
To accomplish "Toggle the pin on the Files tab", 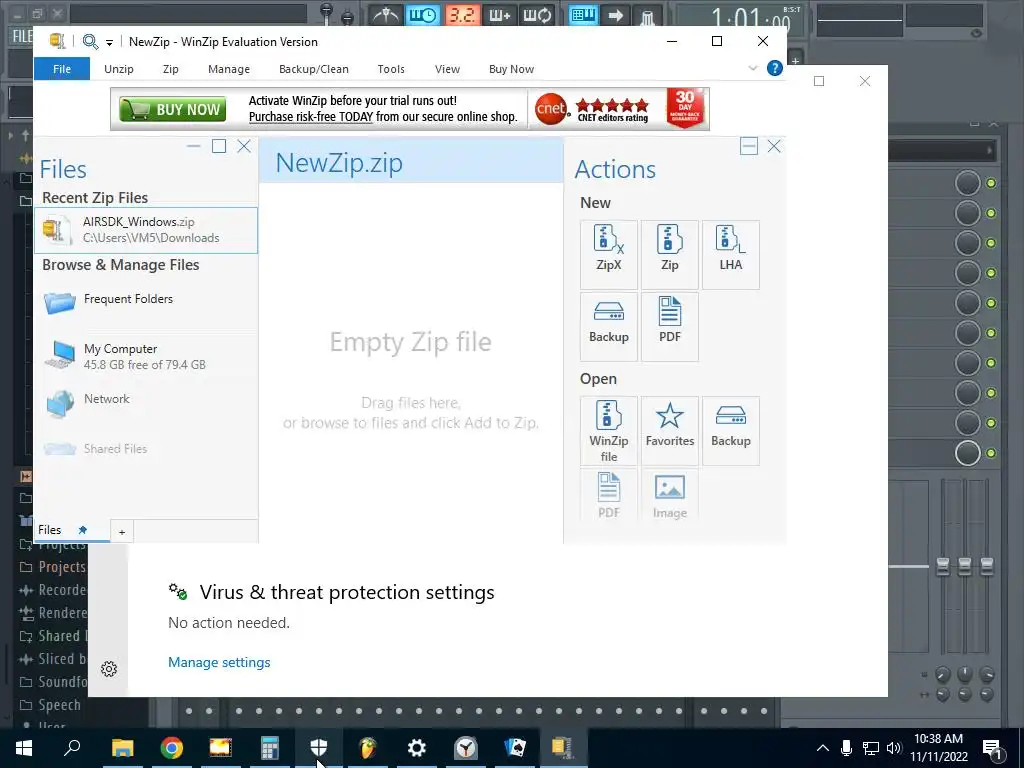I will [x=82, y=530].
